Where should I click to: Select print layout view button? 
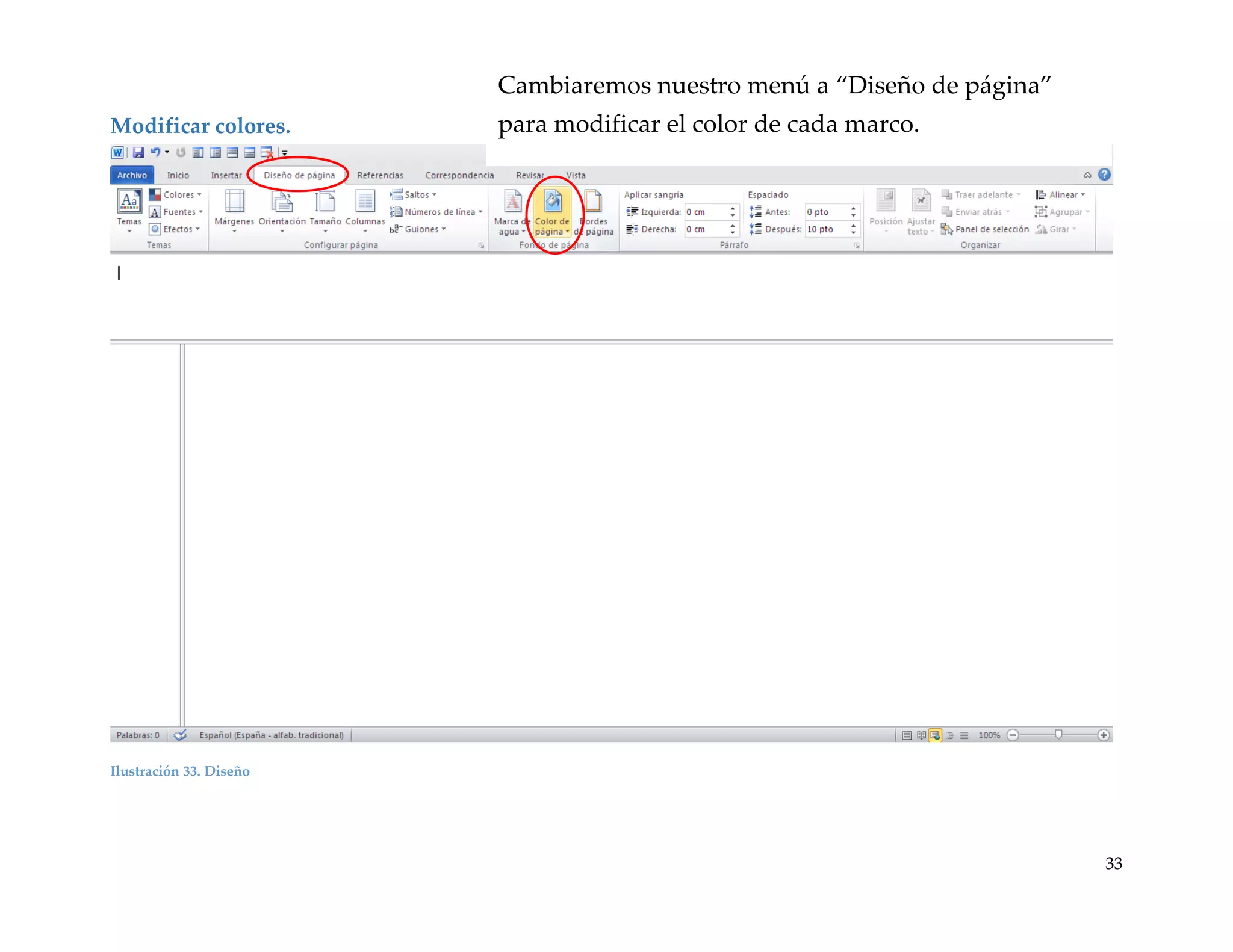click(907, 735)
